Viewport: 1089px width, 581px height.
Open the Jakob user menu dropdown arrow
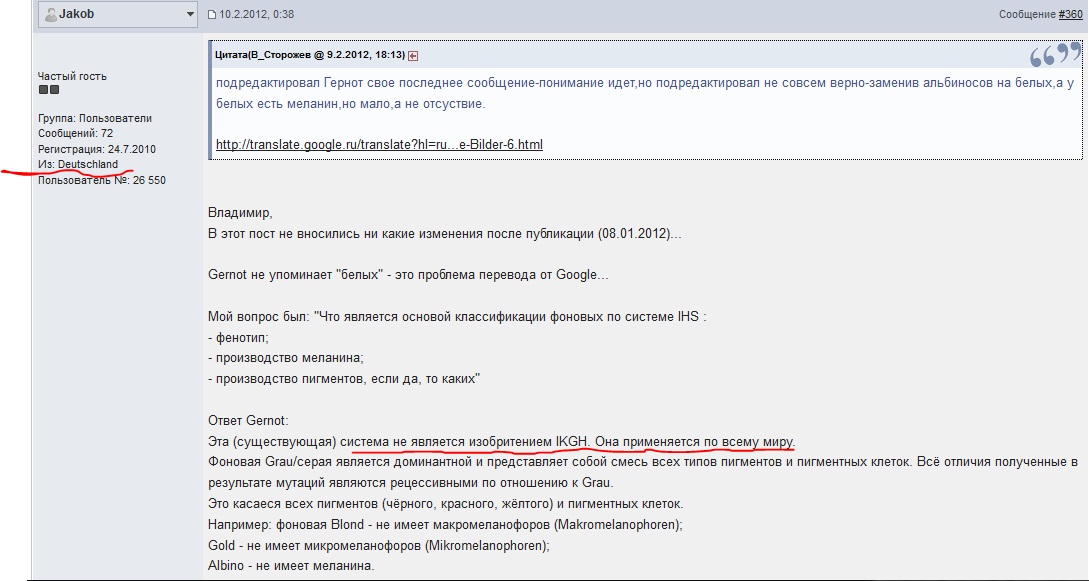click(190, 15)
